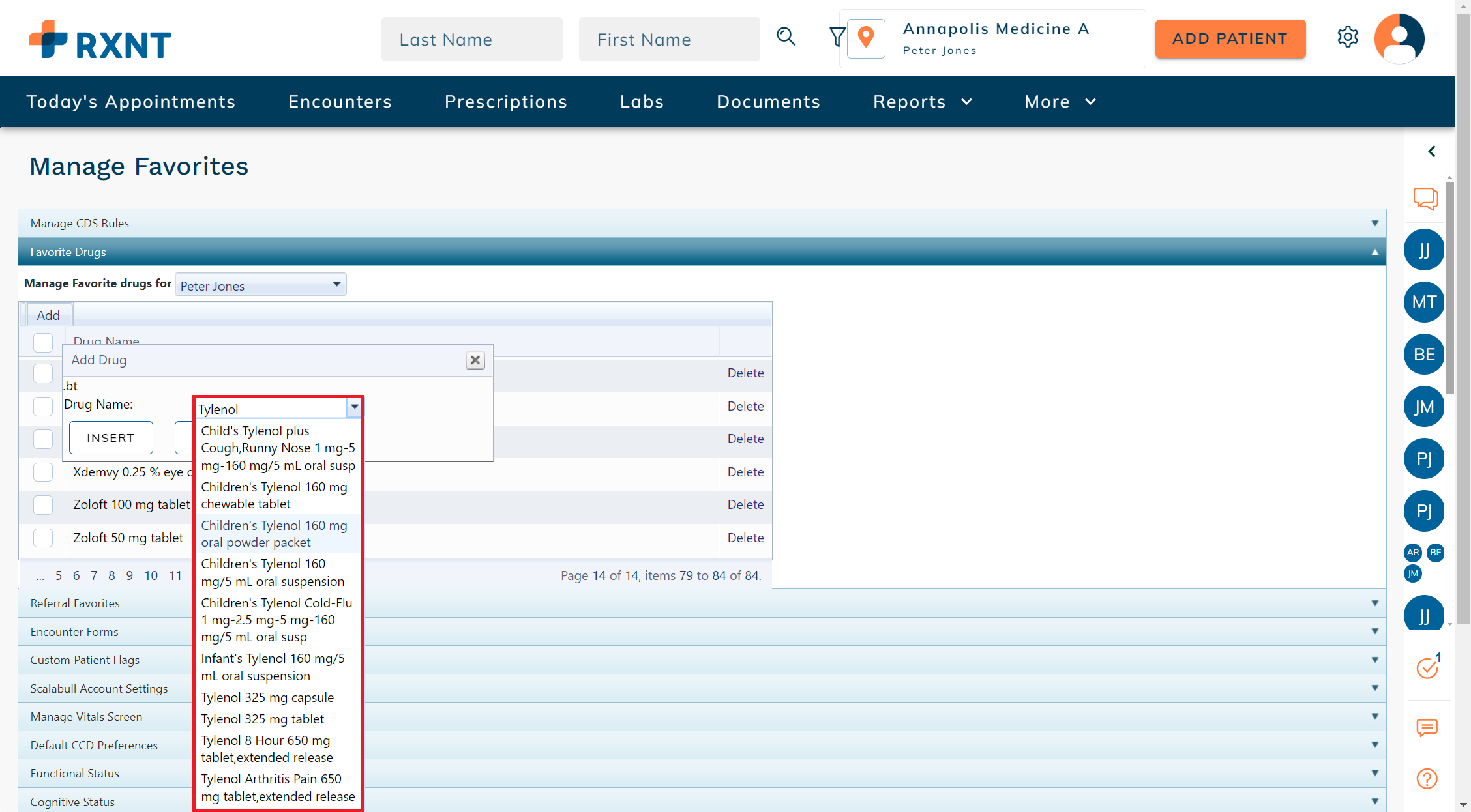Select Tylenol 325 mg capsule
The image size is (1471, 812).
click(x=277, y=697)
